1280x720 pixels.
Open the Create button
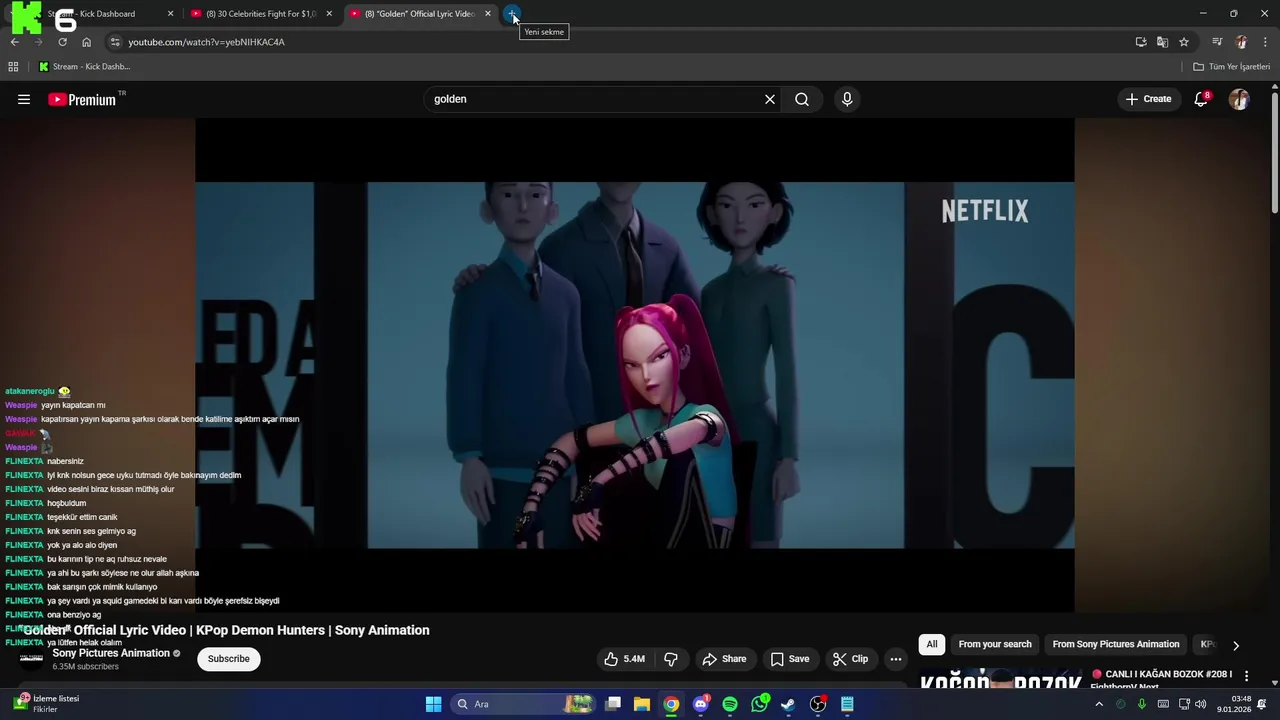pos(1148,99)
